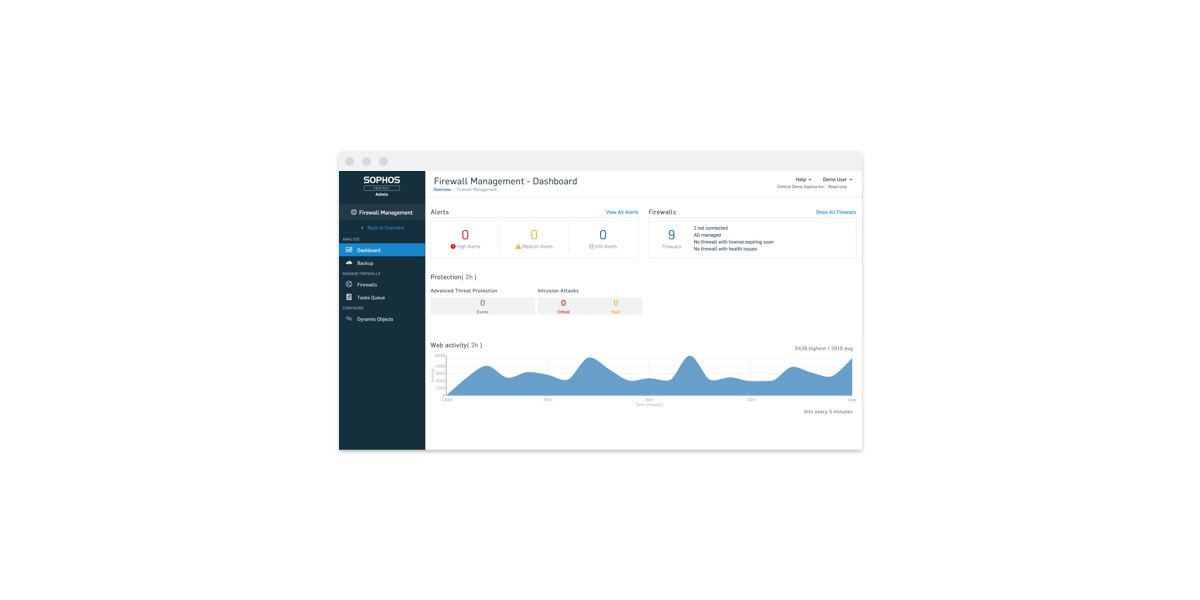Expand the Demo User dropdown

[837, 180]
